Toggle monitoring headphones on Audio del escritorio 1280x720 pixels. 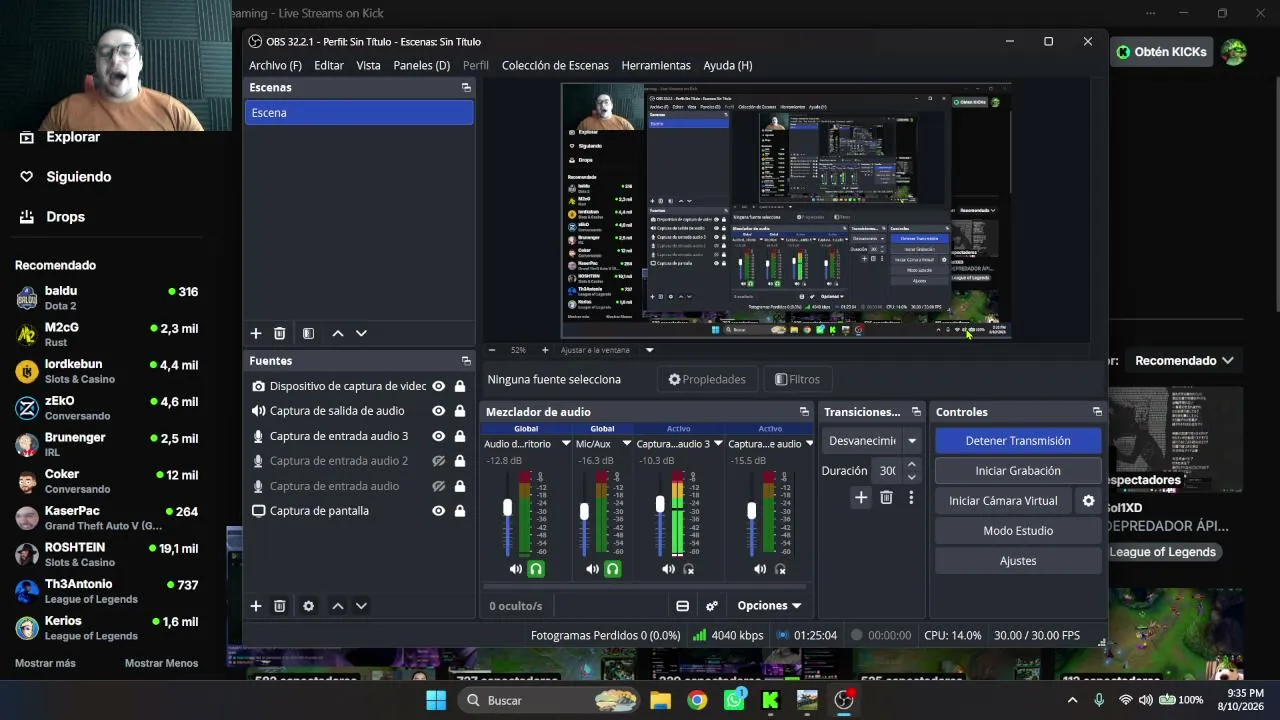[536, 569]
